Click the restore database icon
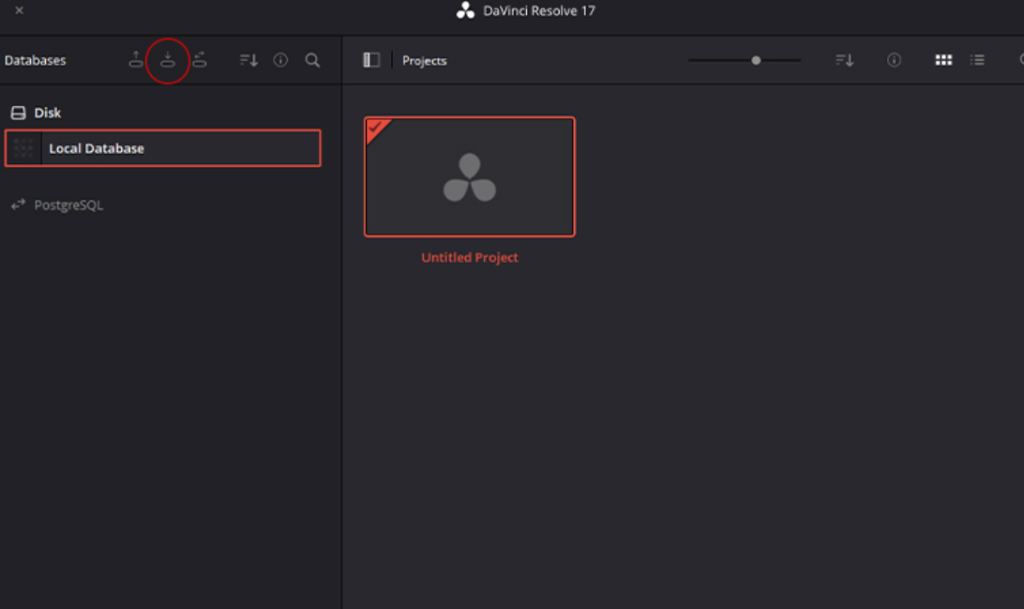 (x=168, y=59)
